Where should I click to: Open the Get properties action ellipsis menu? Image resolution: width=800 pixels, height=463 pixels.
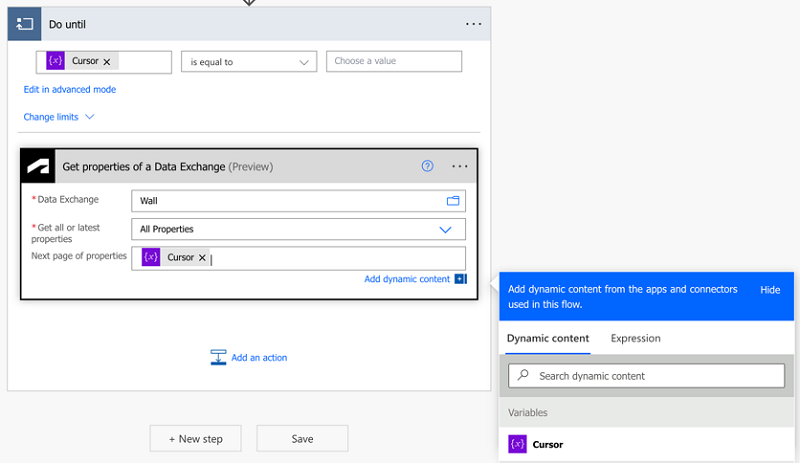[460, 166]
